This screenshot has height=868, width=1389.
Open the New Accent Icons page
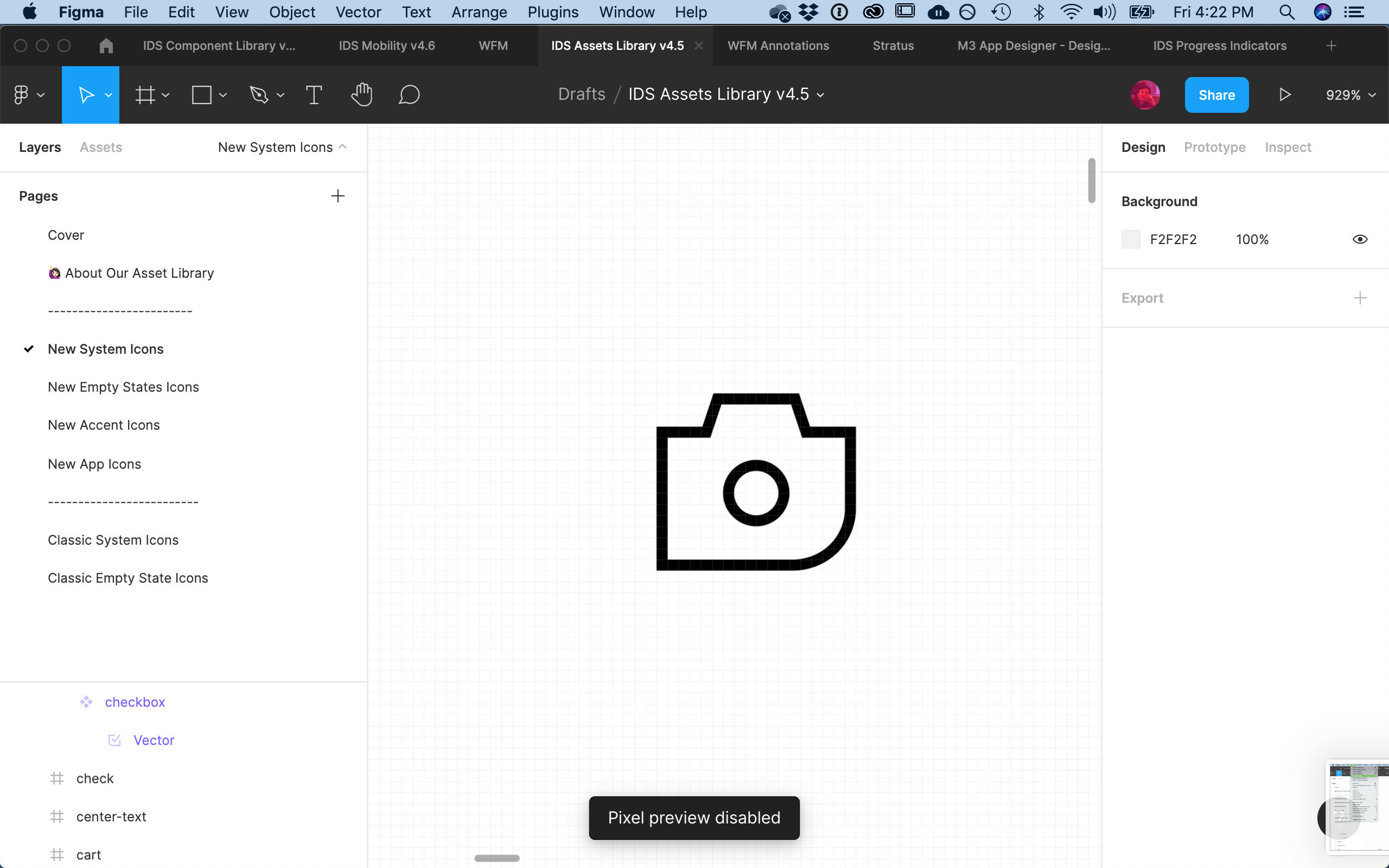(x=104, y=425)
